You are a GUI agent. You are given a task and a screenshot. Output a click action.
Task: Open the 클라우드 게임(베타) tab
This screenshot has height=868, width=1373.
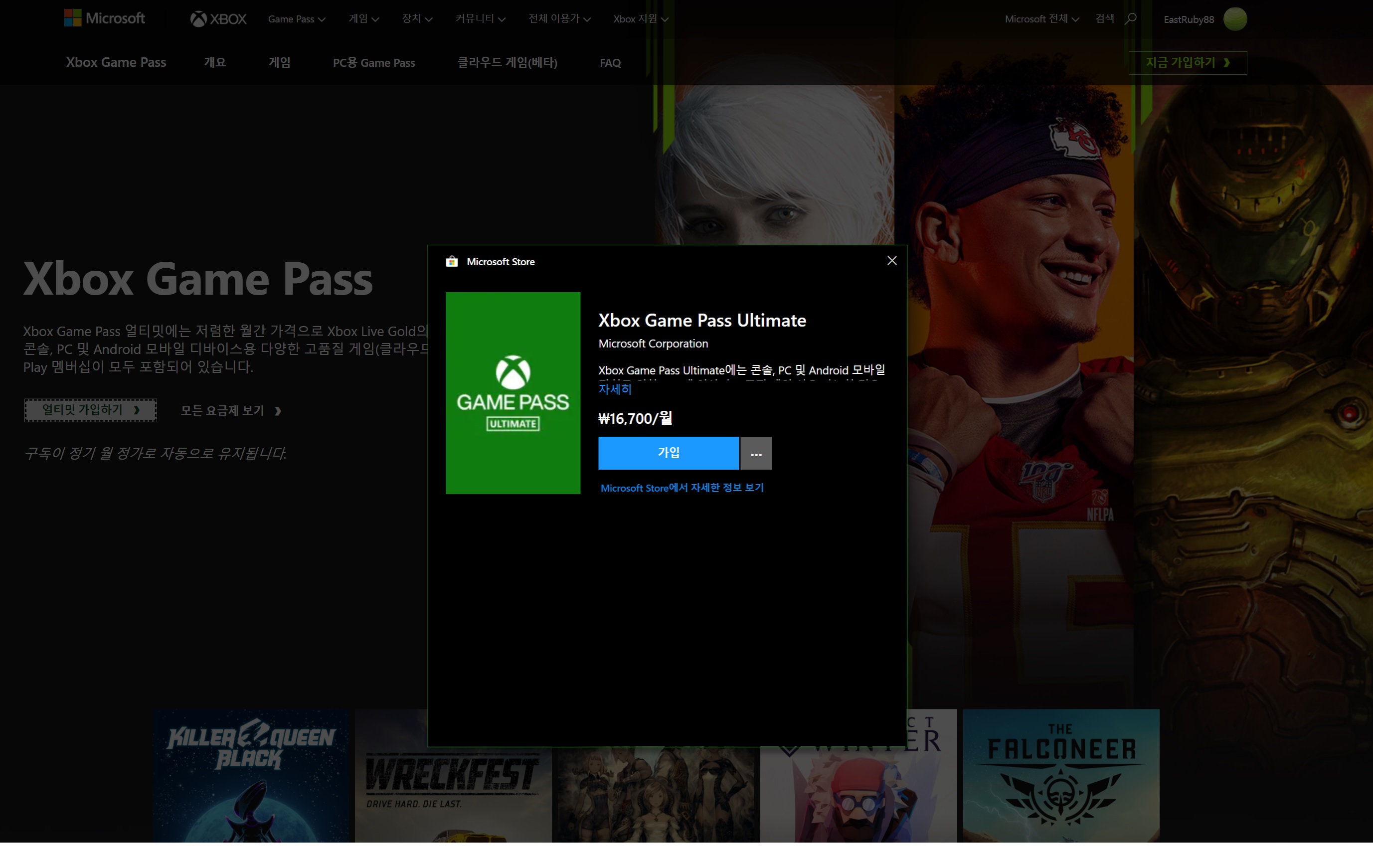point(508,62)
